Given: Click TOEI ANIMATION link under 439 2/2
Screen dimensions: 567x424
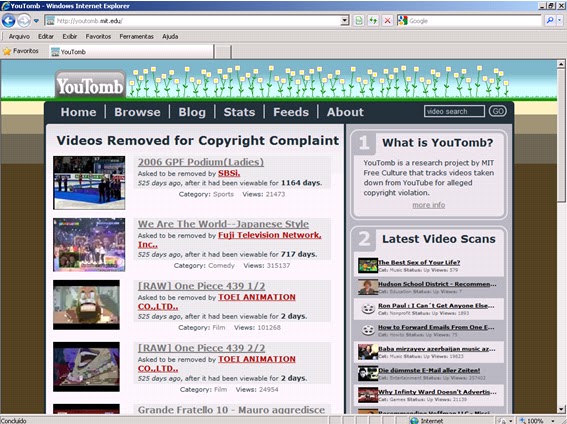Looking at the screenshot, I should (x=217, y=364).
